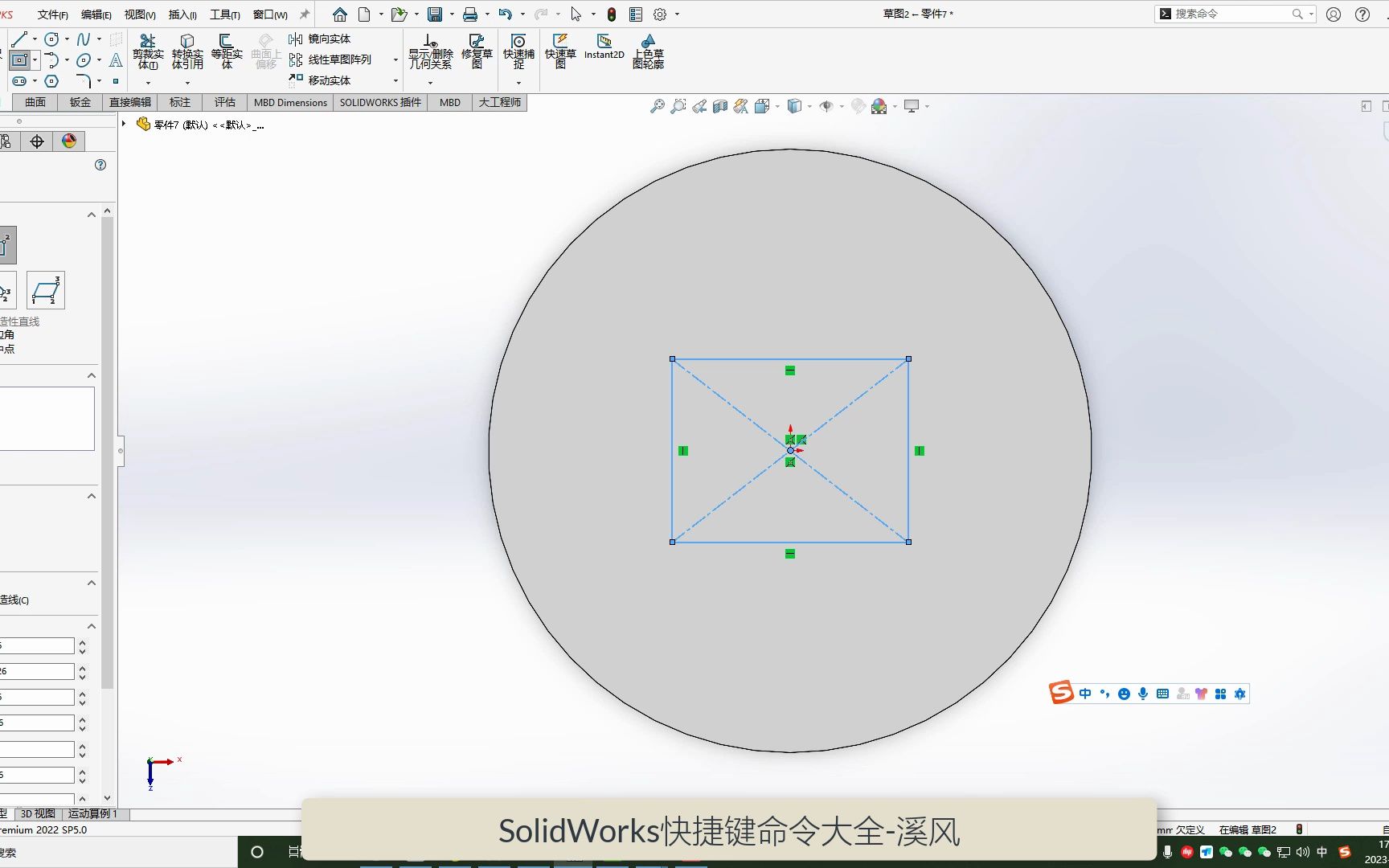Open 工具(T) menu
Screen dimensions: 1389x868
pos(225,14)
